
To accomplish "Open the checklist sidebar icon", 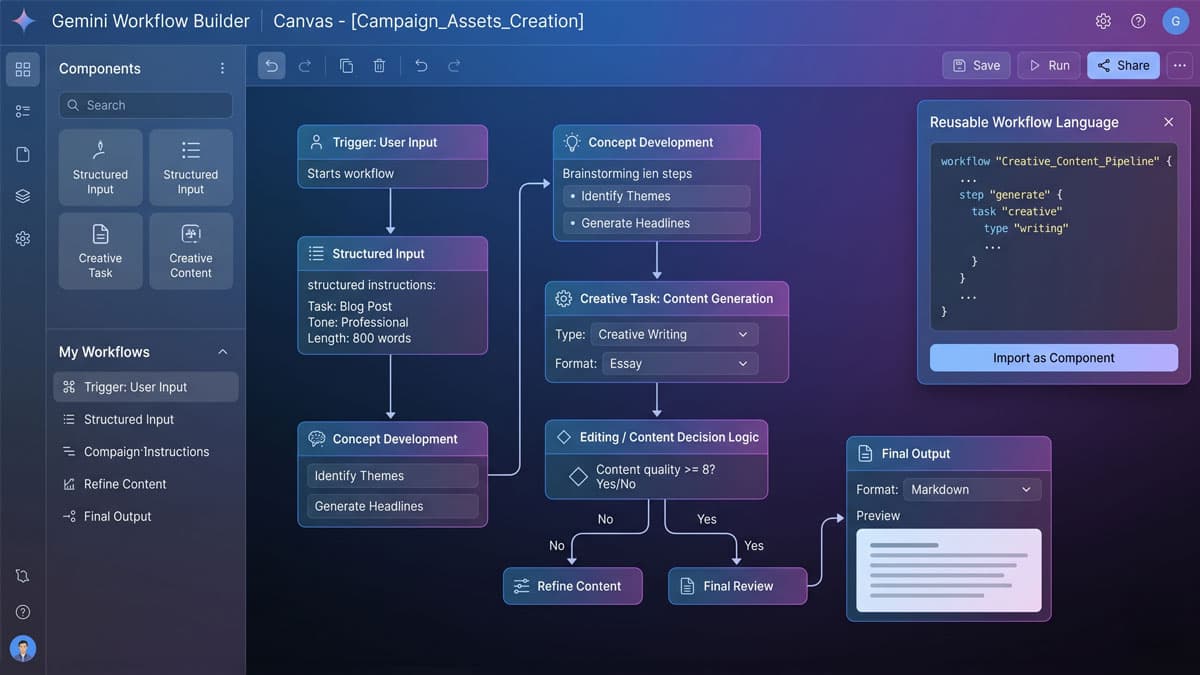I will tap(23, 111).
